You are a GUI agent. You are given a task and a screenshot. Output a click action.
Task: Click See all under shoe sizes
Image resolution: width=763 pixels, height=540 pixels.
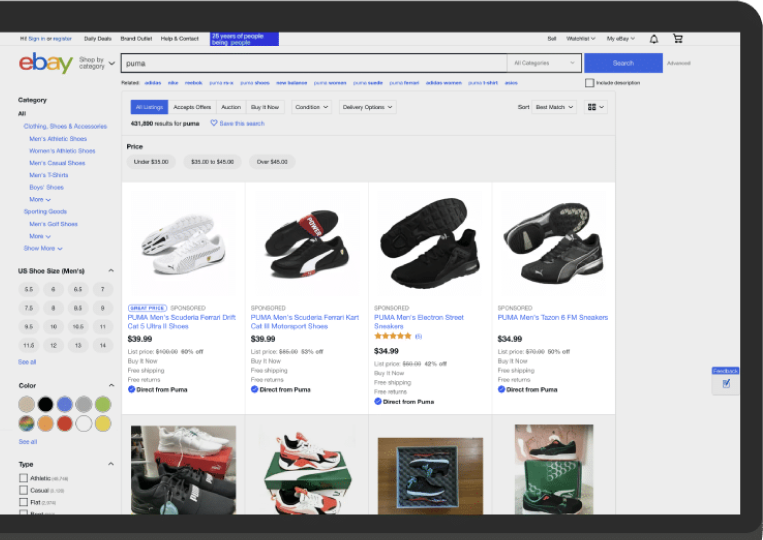pos(27,362)
